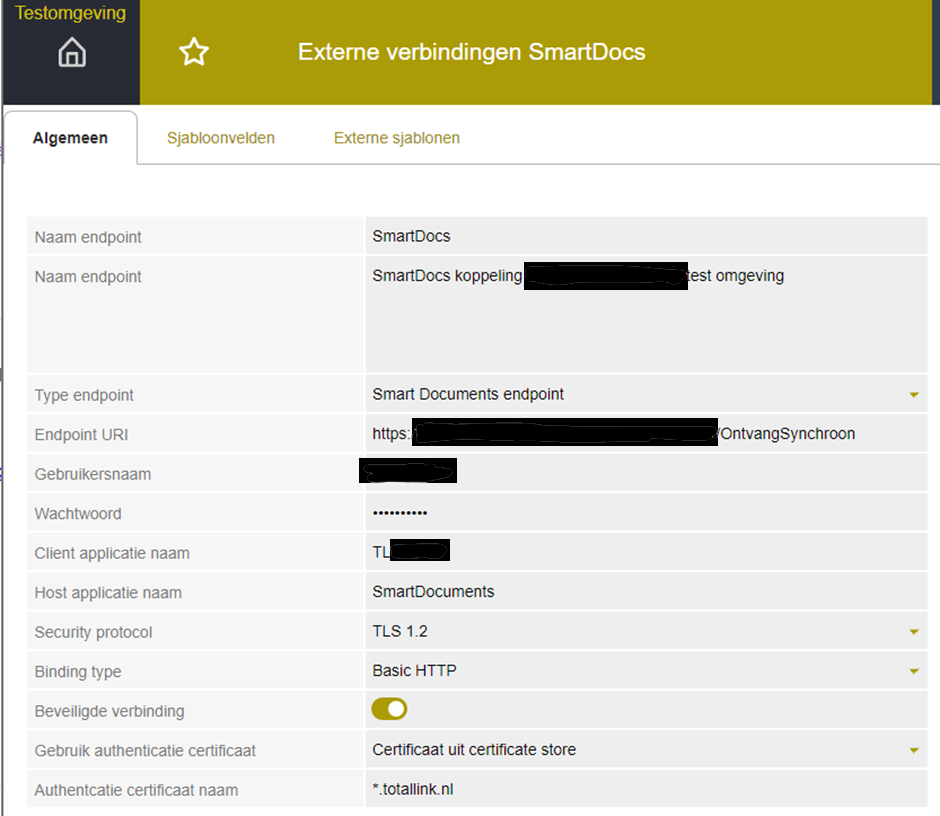This screenshot has width=940, height=816.
Task: Mark this page as favorite with the star
Action: pos(194,52)
